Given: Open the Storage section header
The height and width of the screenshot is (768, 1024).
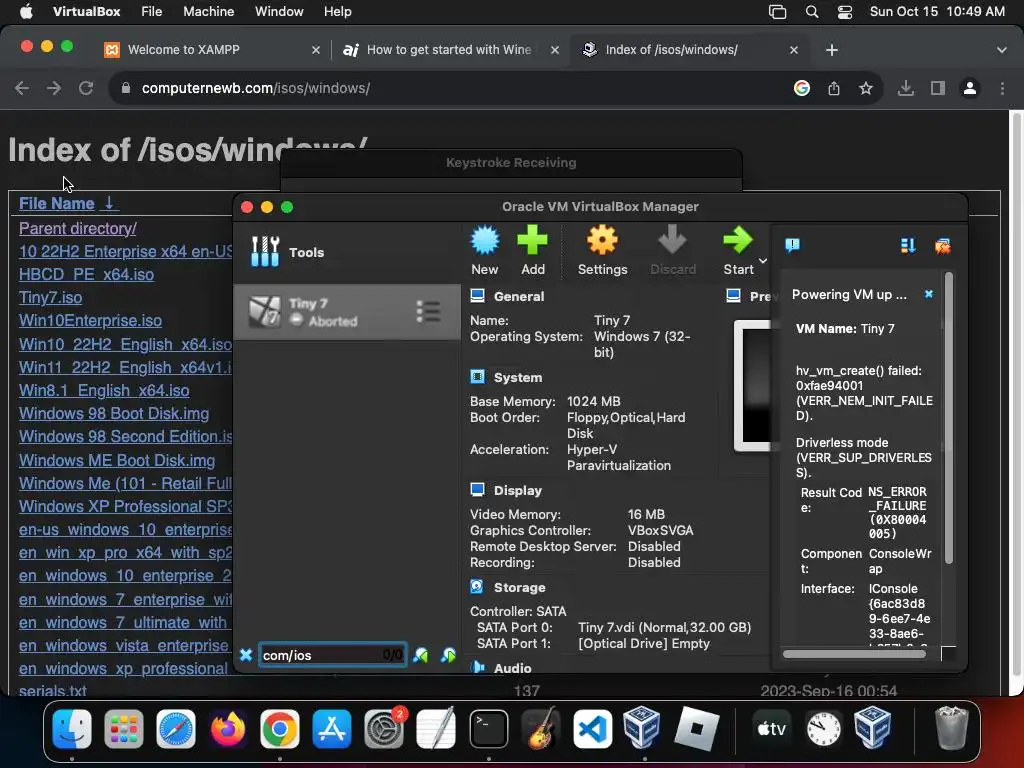Looking at the screenshot, I should pos(519,588).
